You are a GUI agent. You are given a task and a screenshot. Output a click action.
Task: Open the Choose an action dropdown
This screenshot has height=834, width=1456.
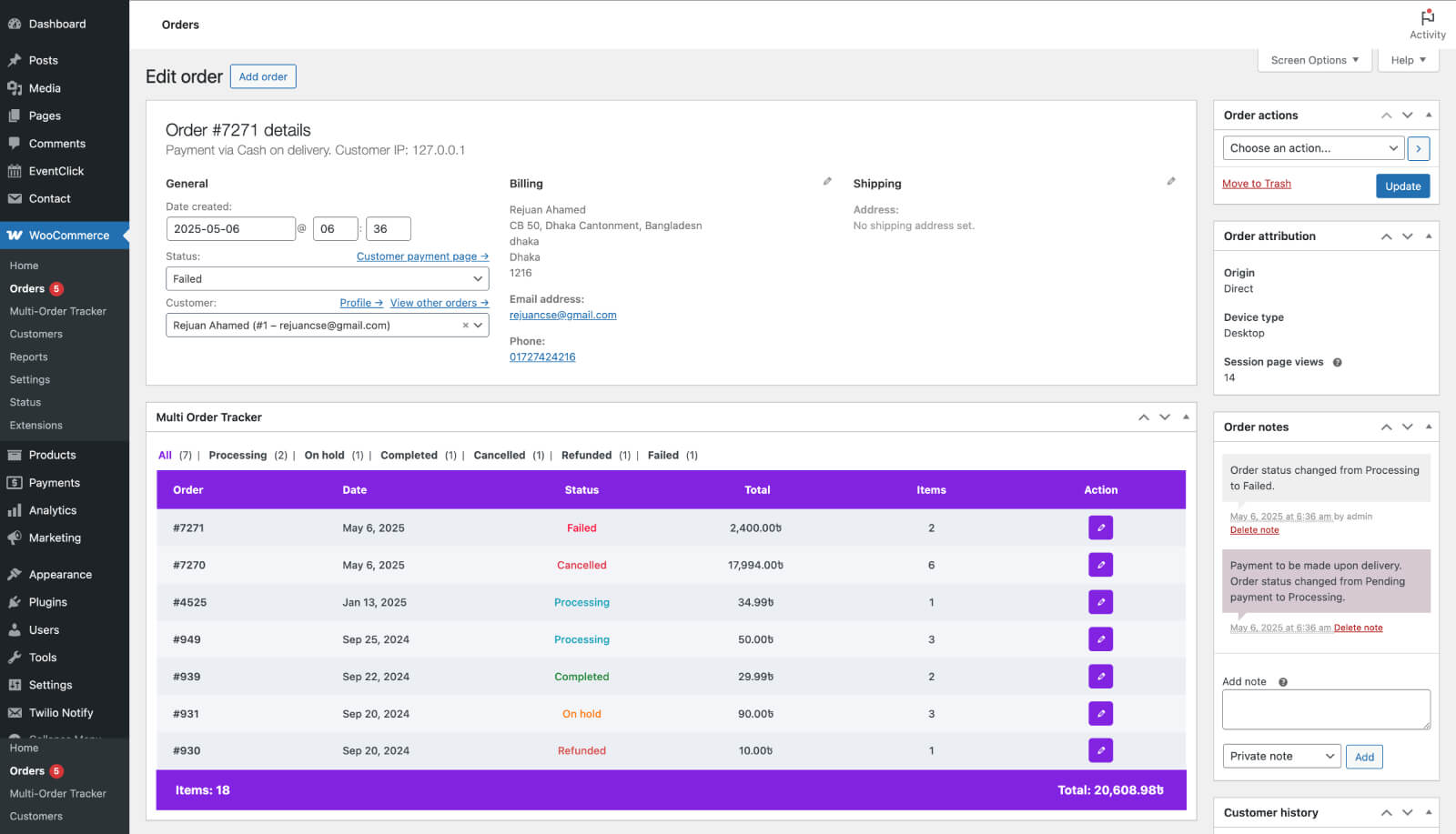[1314, 148]
